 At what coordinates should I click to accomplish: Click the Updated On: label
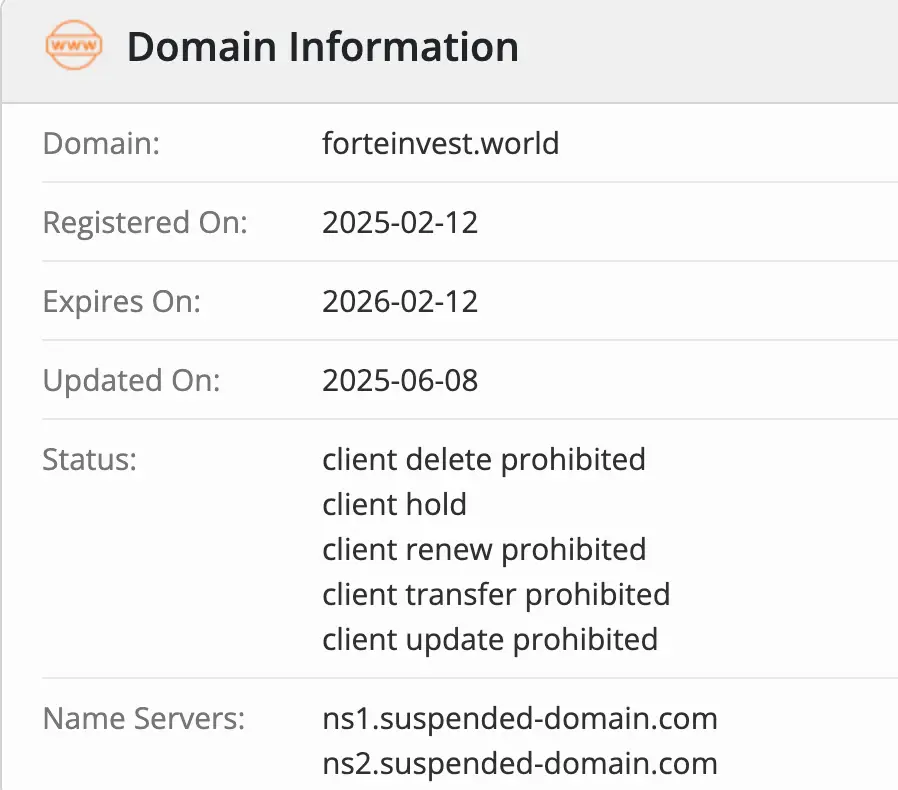point(131,380)
